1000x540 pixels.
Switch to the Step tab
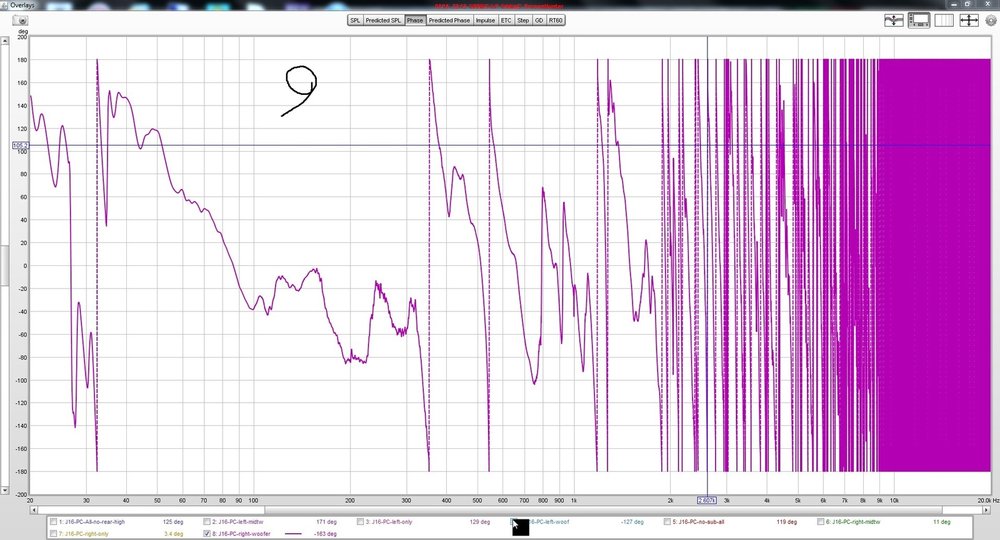coord(523,20)
